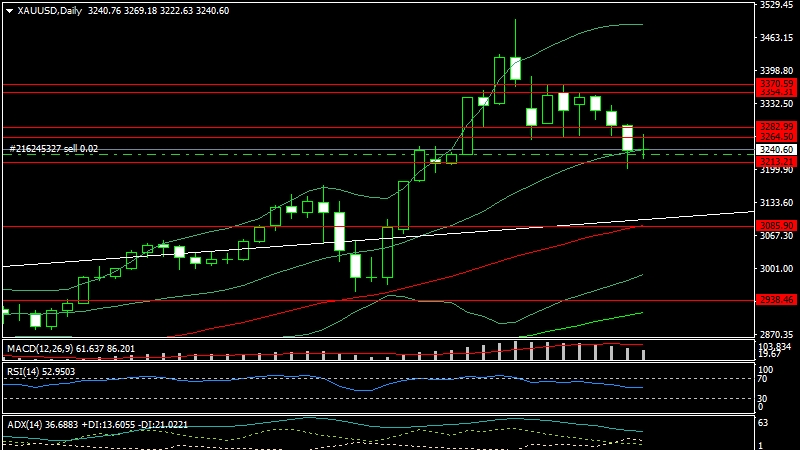The height and width of the screenshot is (450, 800).
Task: Click the tallest MACD histogram bar
Action: (515, 349)
